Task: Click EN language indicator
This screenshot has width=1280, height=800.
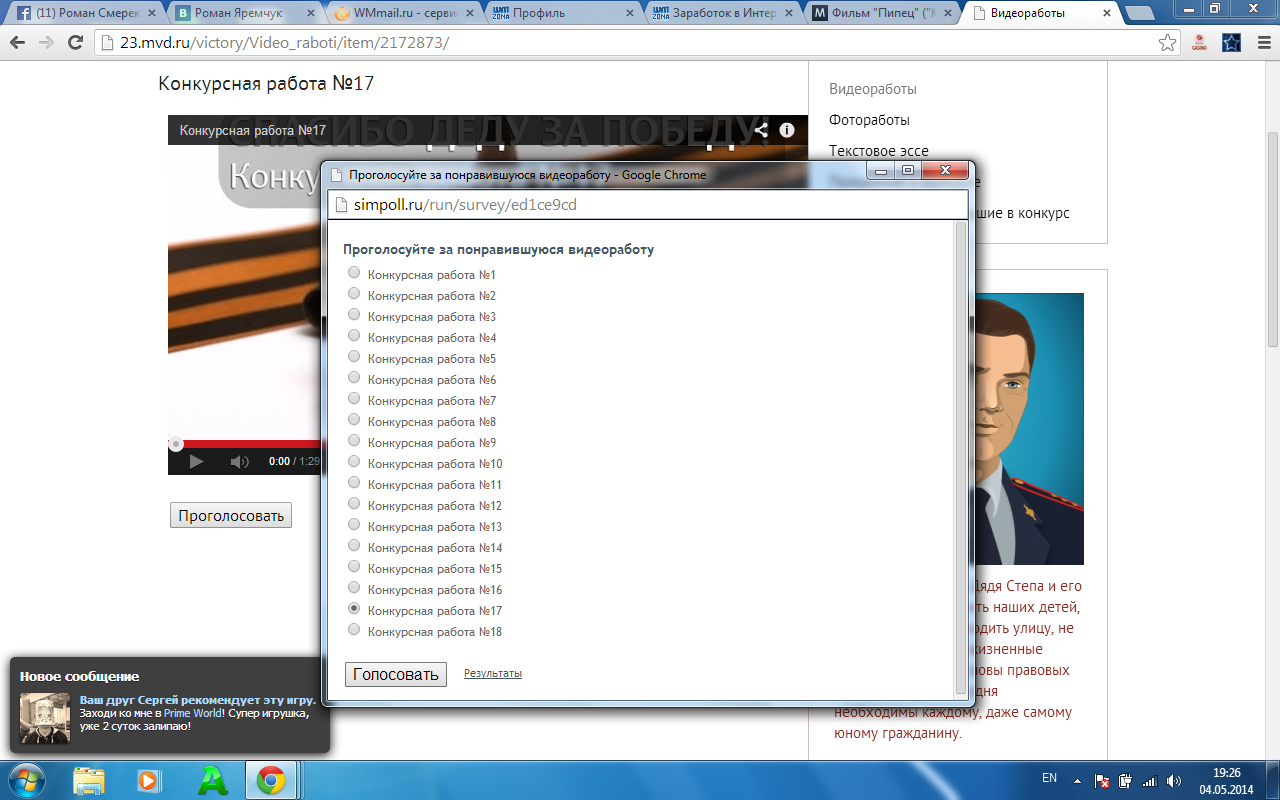Action: pyautogui.click(x=1049, y=777)
